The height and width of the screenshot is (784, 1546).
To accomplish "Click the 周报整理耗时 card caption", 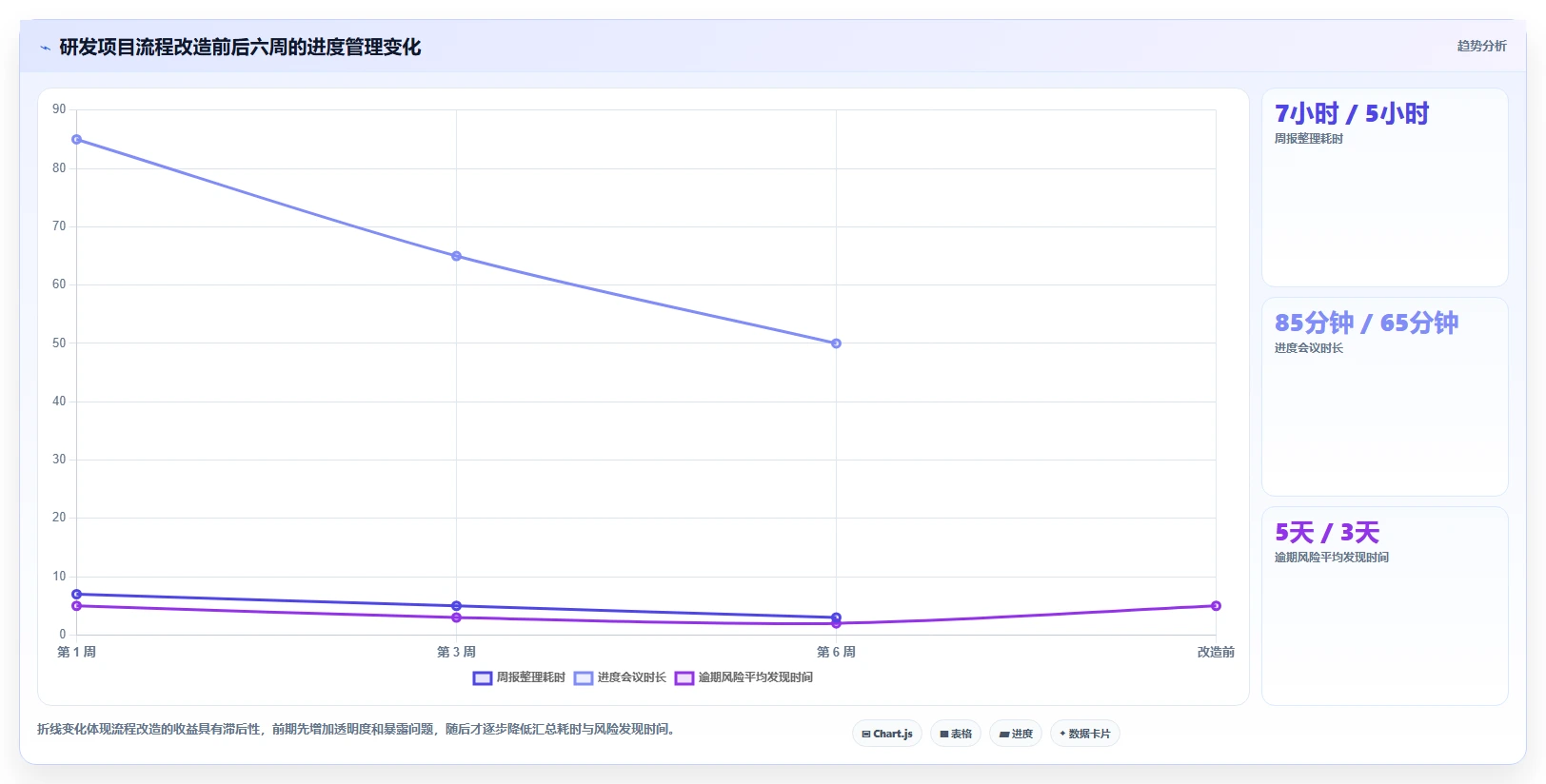I will click(x=1309, y=139).
